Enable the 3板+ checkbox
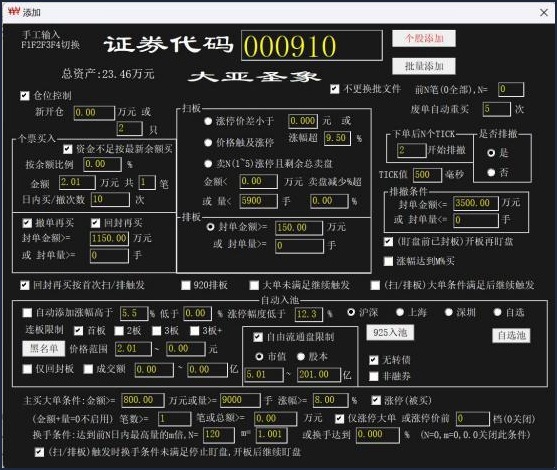The height and width of the screenshot is (470, 557). pos(195,331)
